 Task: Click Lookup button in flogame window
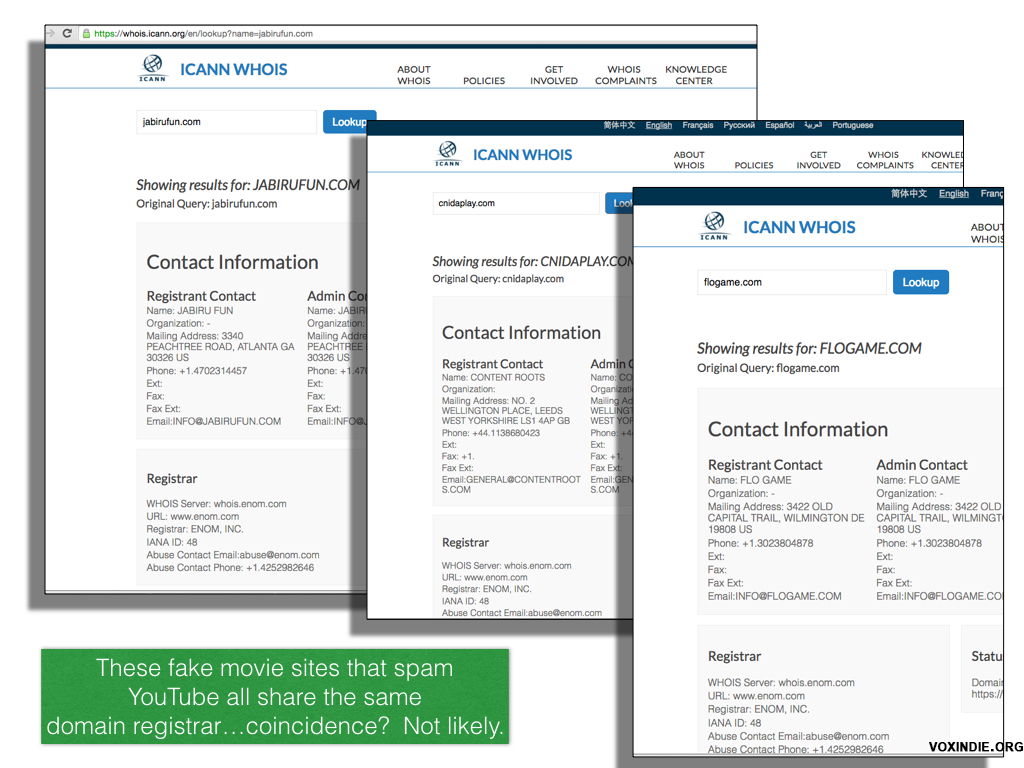coord(921,282)
